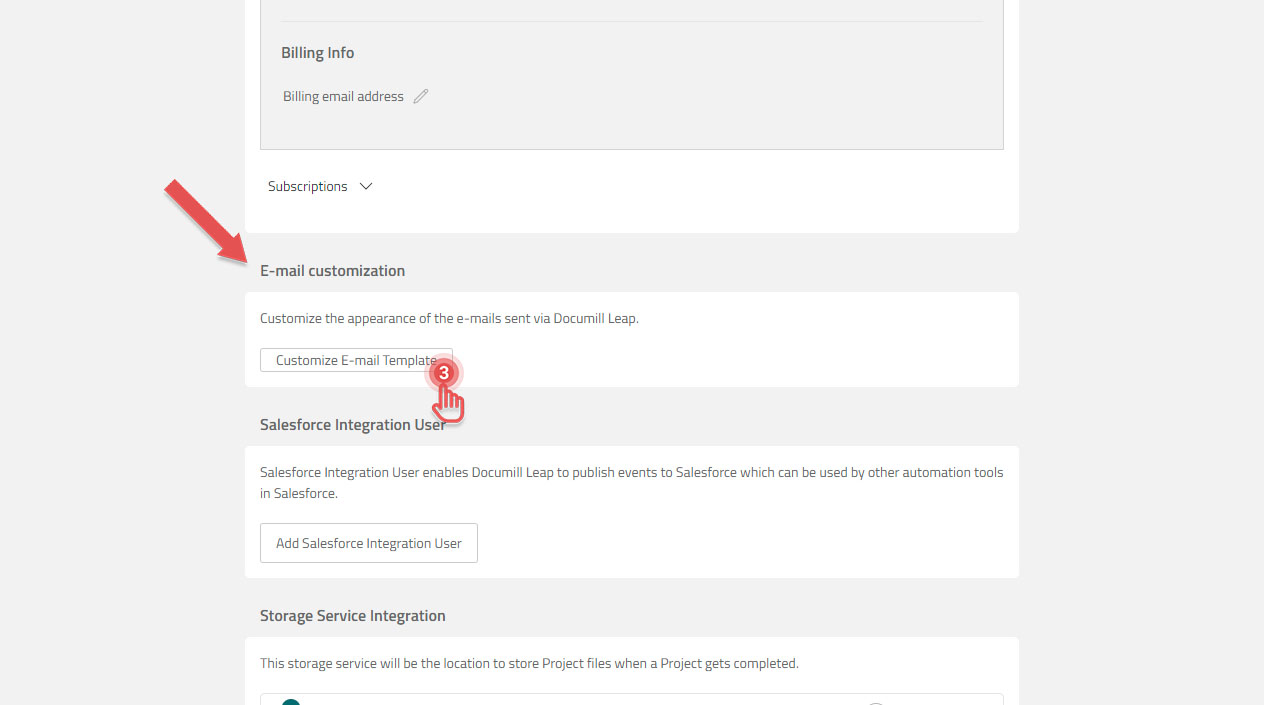Click the numbered step 3 badge

(444, 373)
